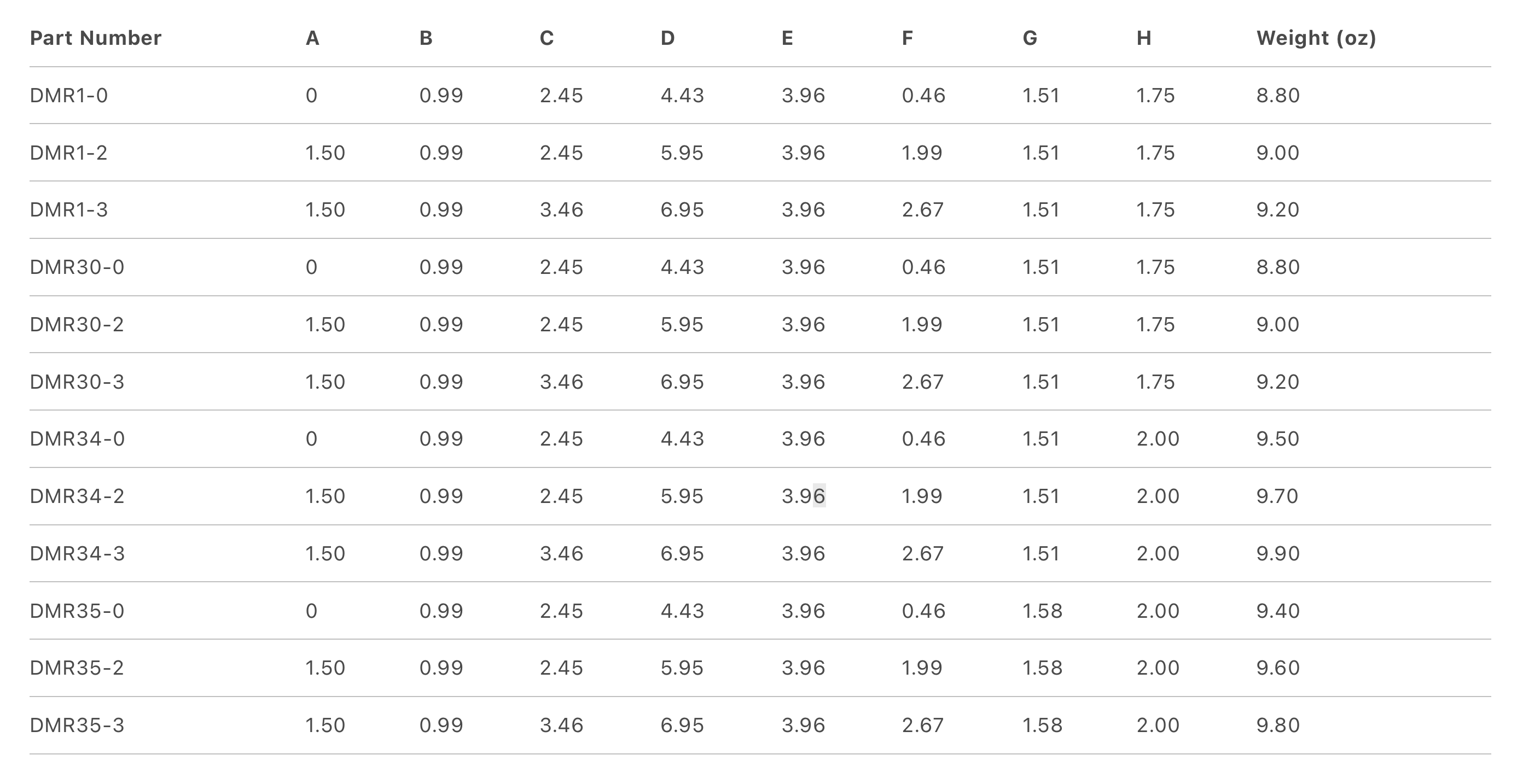Select the 1.58 G value for DMR35-0
1523x784 pixels.
point(1042,611)
